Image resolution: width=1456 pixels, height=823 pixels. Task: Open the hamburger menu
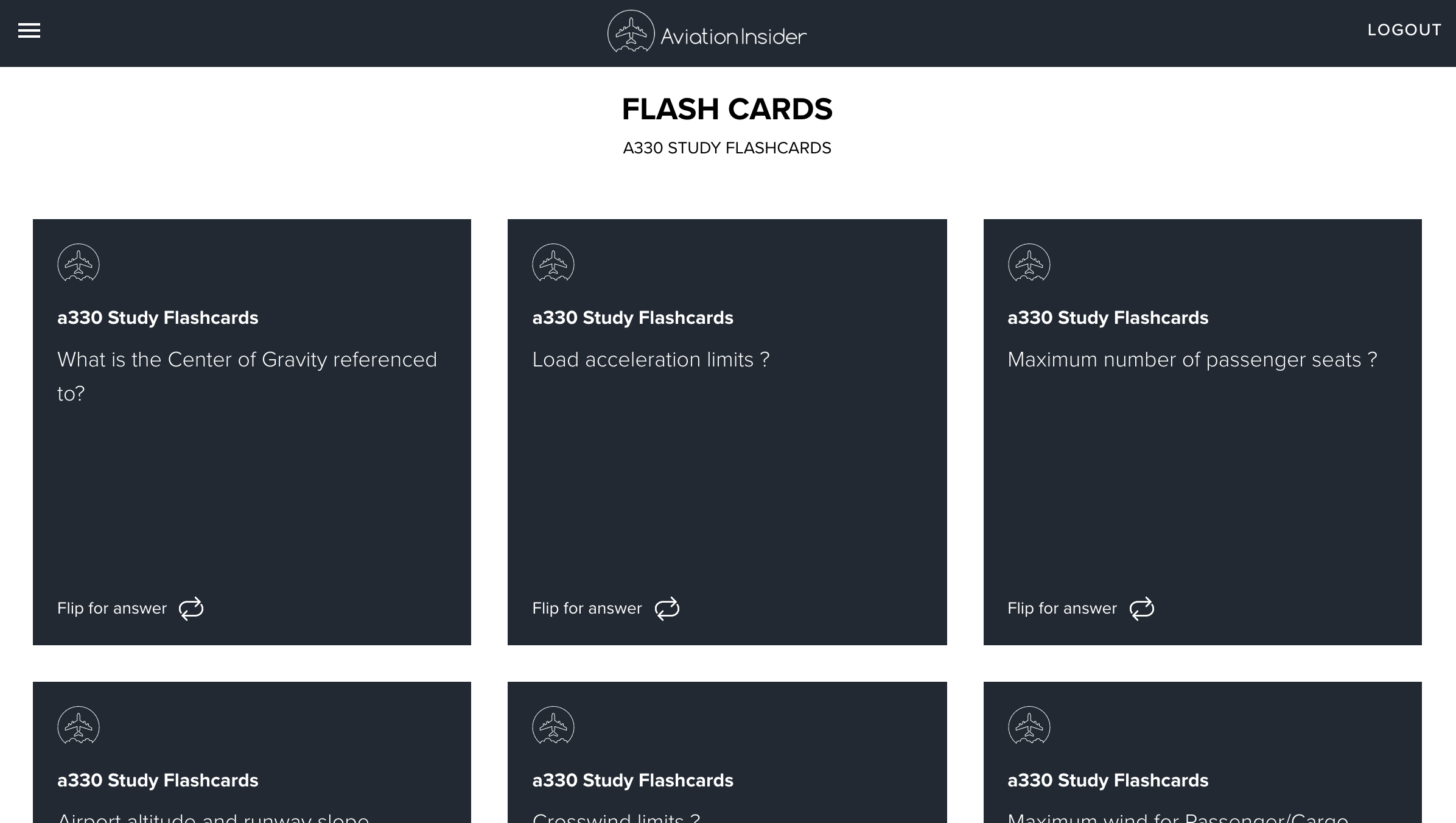(29, 30)
